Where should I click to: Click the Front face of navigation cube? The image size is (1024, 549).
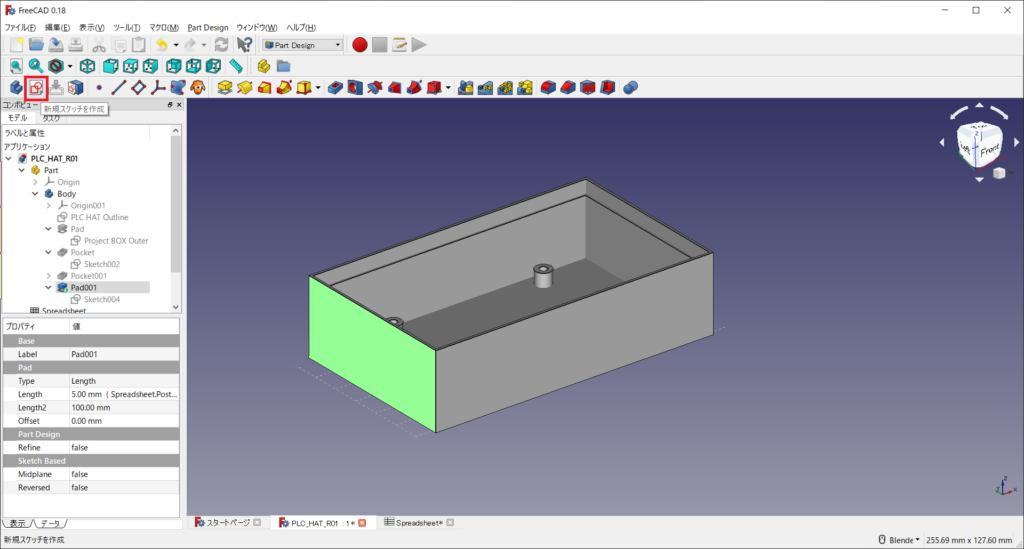tap(988, 150)
